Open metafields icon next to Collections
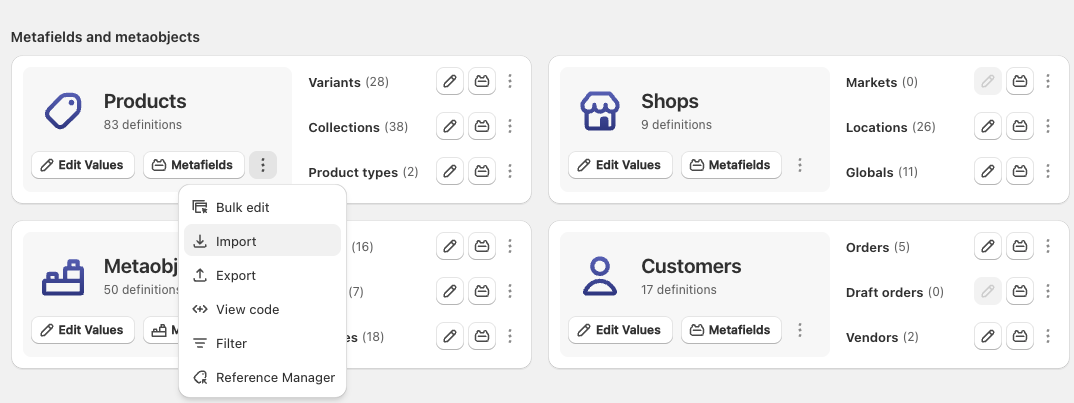1074x403 pixels. tap(482, 126)
